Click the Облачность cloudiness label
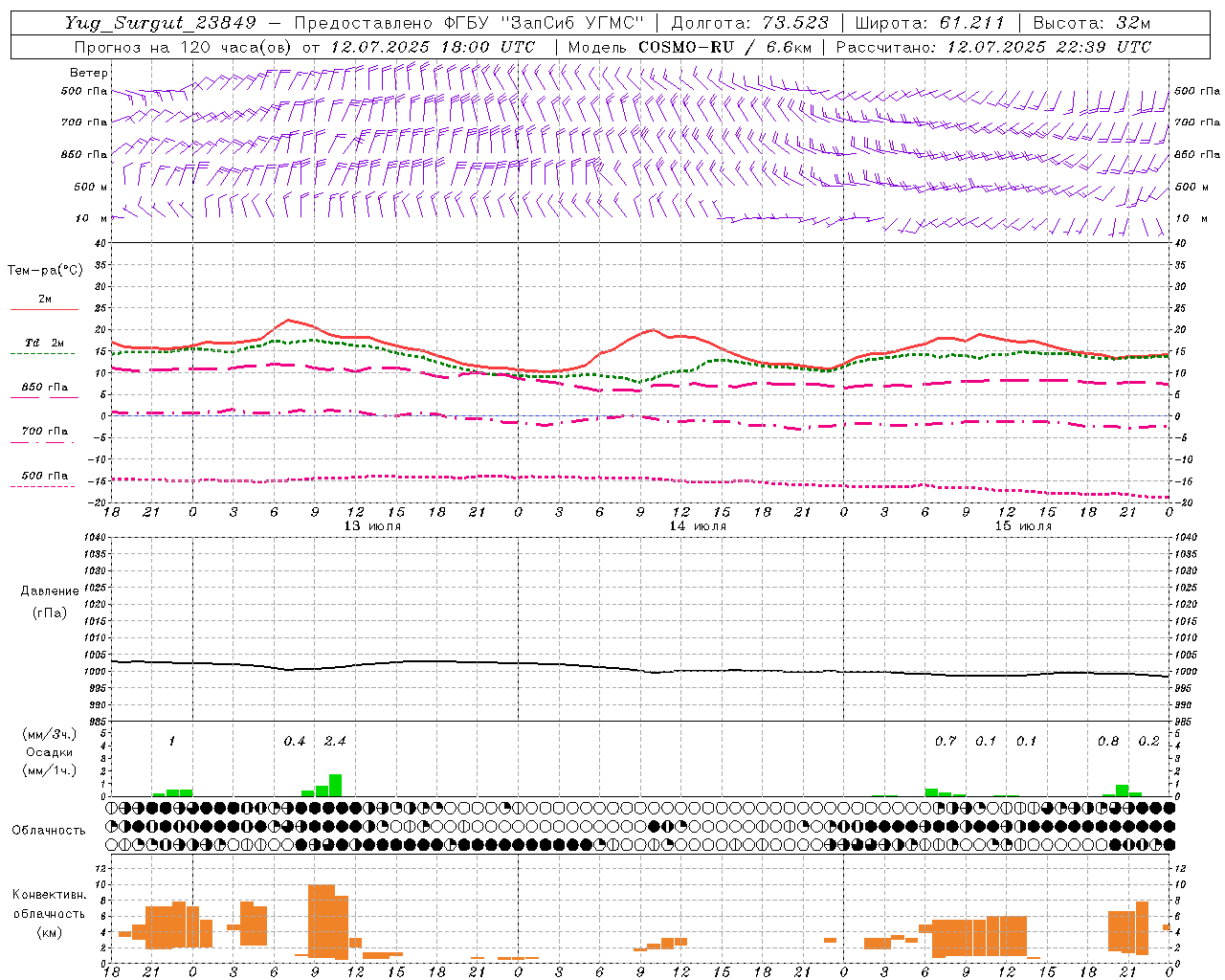 coord(49,831)
